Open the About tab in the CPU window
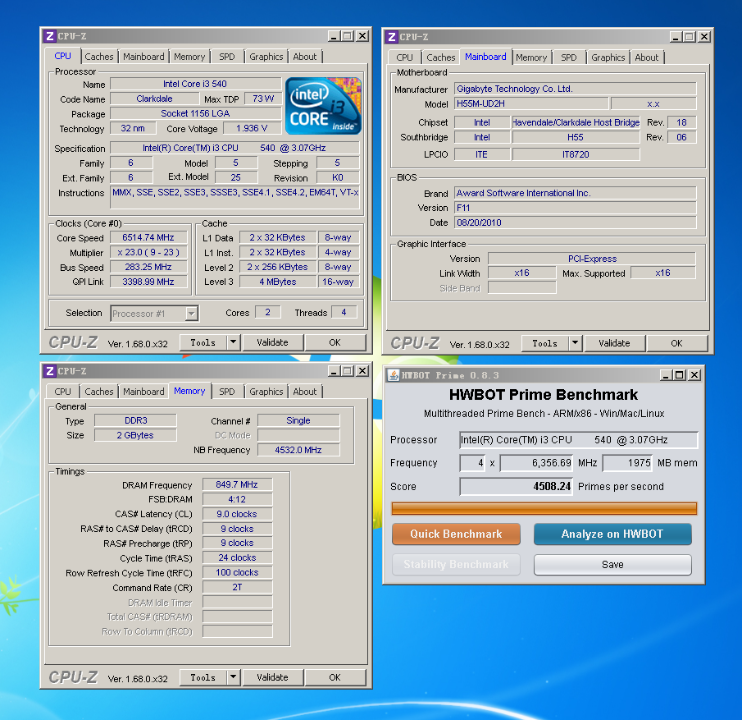The width and height of the screenshot is (742, 720). 305,57
